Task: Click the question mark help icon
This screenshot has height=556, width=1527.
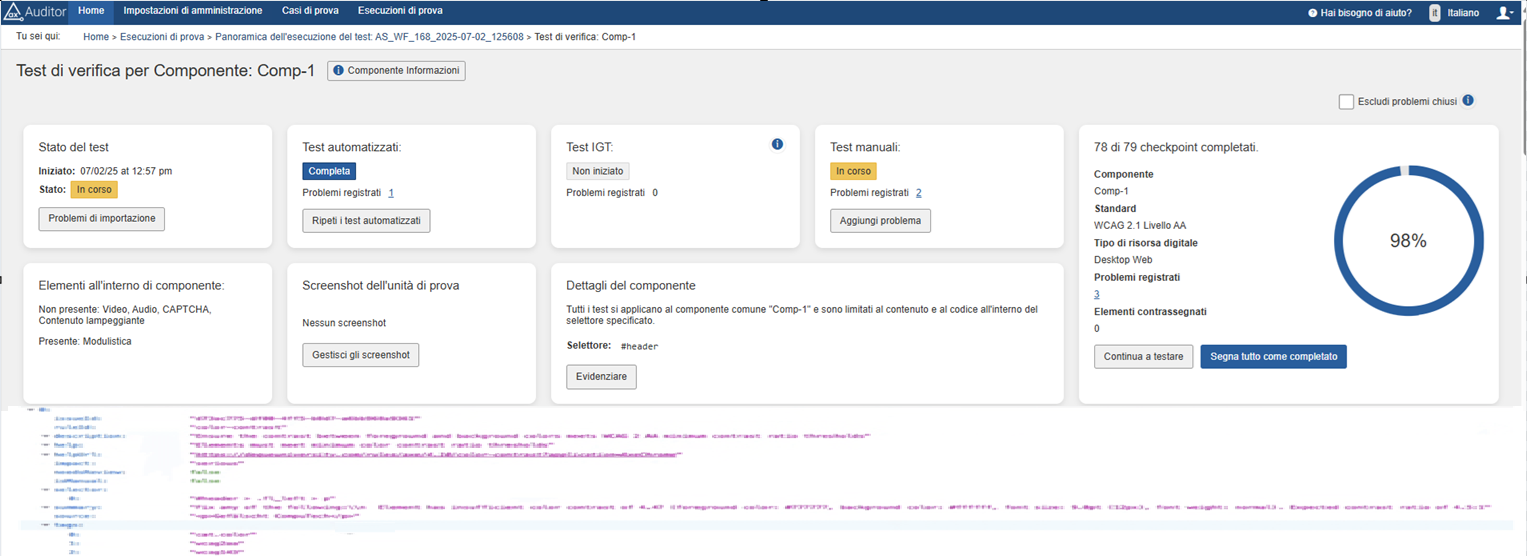Action: 1313,13
